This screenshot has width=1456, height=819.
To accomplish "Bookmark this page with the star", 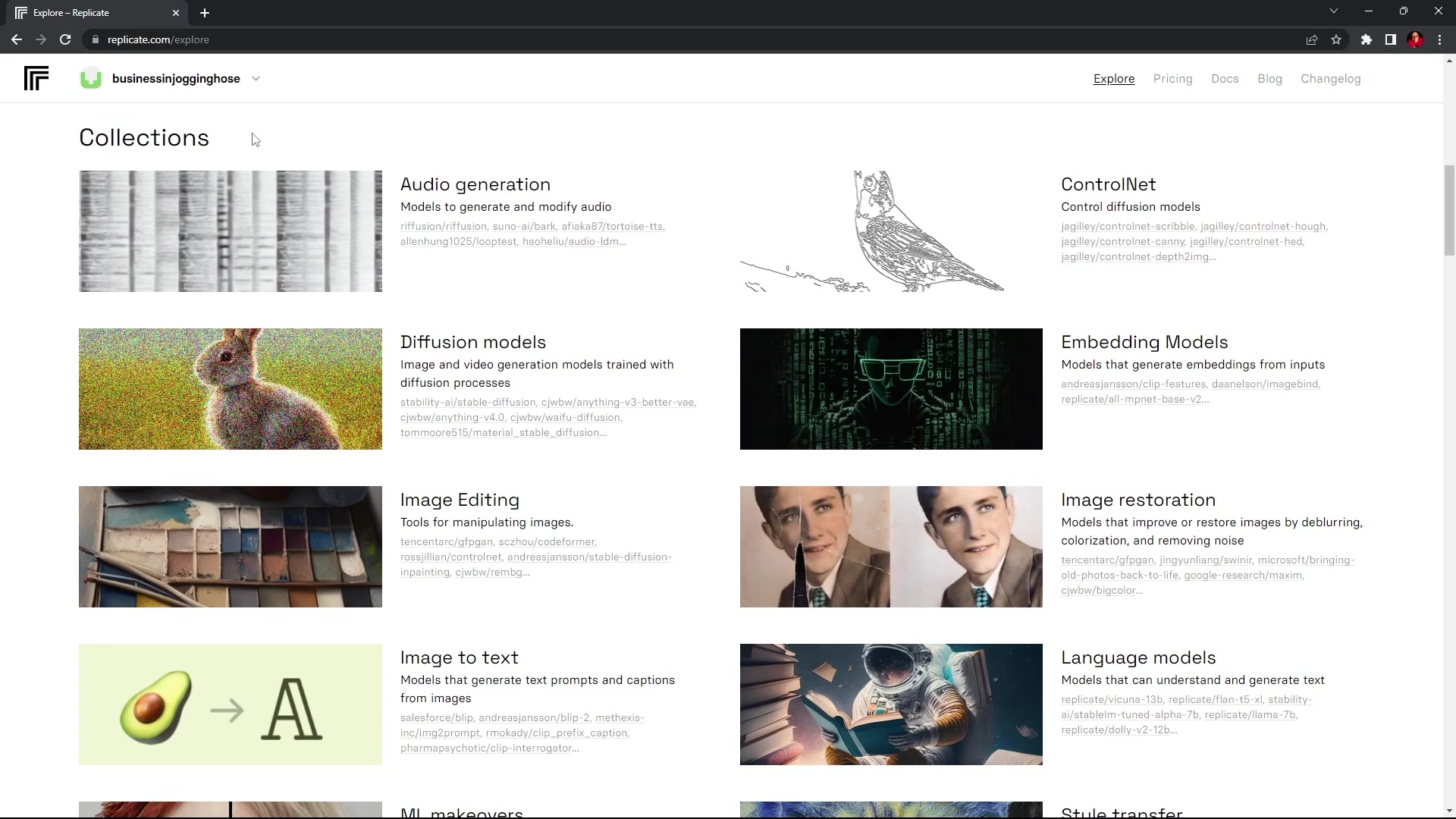I will pyautogui.click(x=1337, y=39).
